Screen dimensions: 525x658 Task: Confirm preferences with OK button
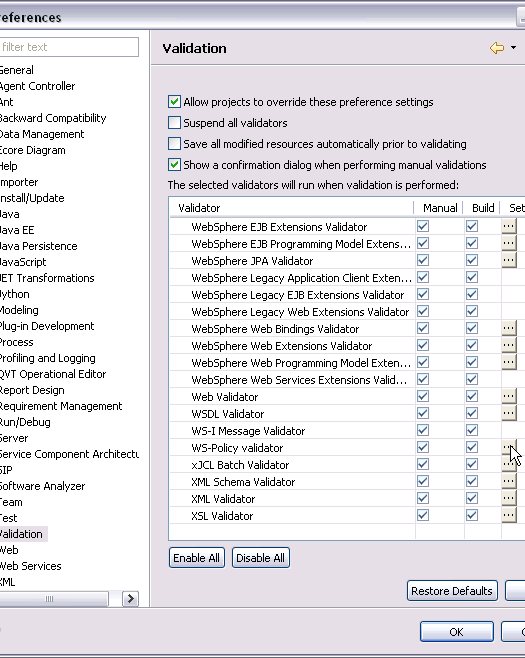pyautogui.click(x=457, y=632)
